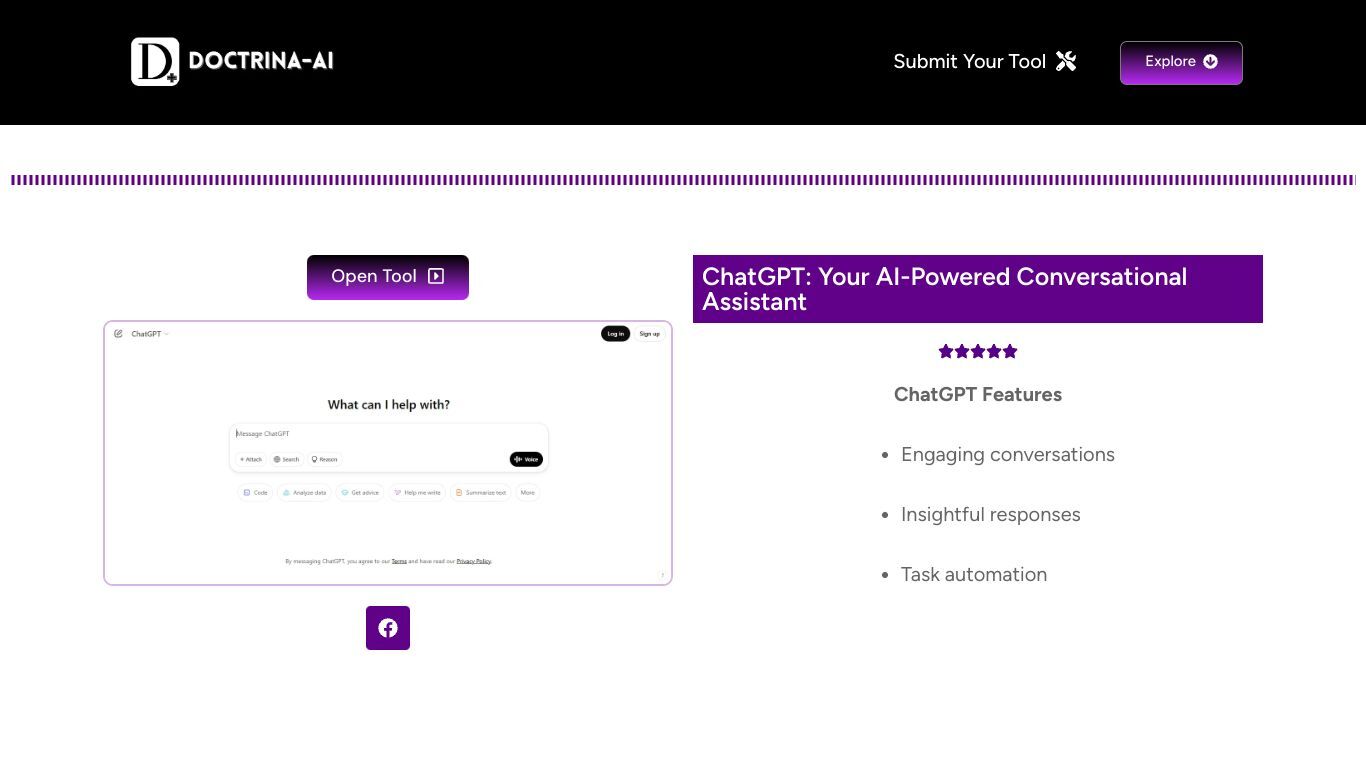
Task: Click the Insightful responses bullet
Action: pos(990,514)
